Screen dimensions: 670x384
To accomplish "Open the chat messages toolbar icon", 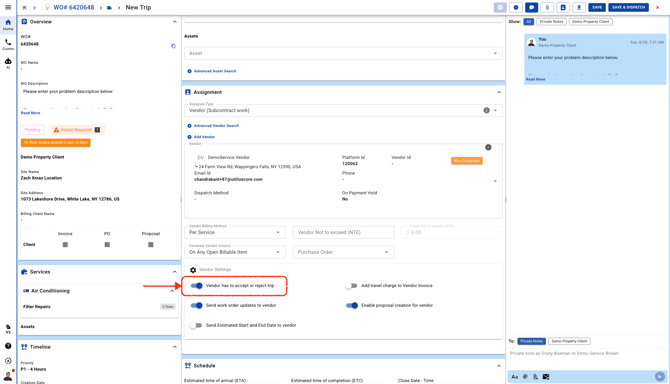I will [532, 7].
